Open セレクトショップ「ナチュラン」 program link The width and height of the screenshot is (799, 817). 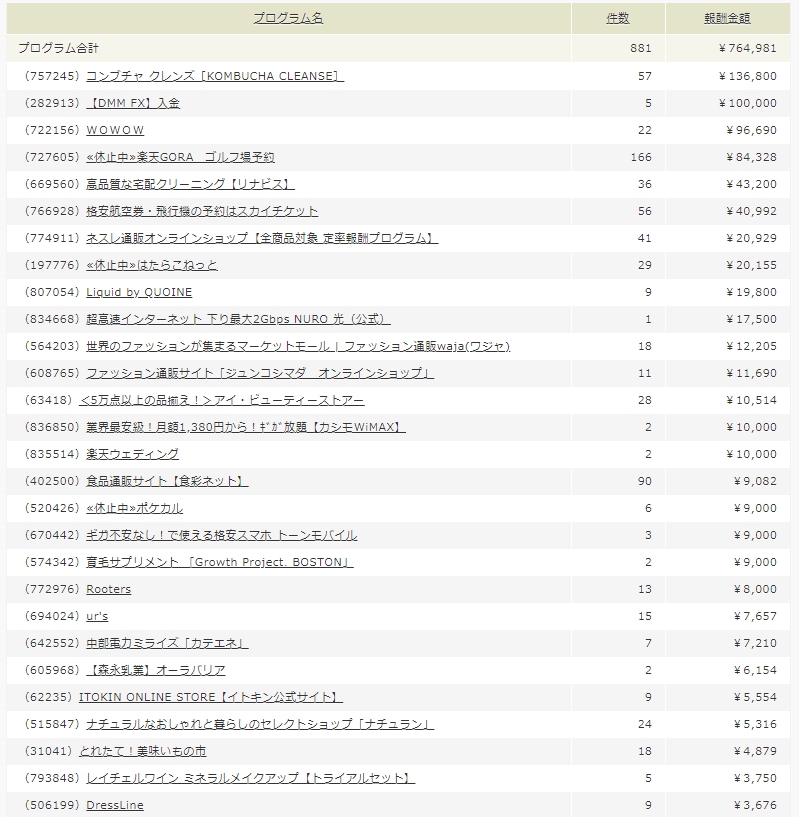click(260, 725)
